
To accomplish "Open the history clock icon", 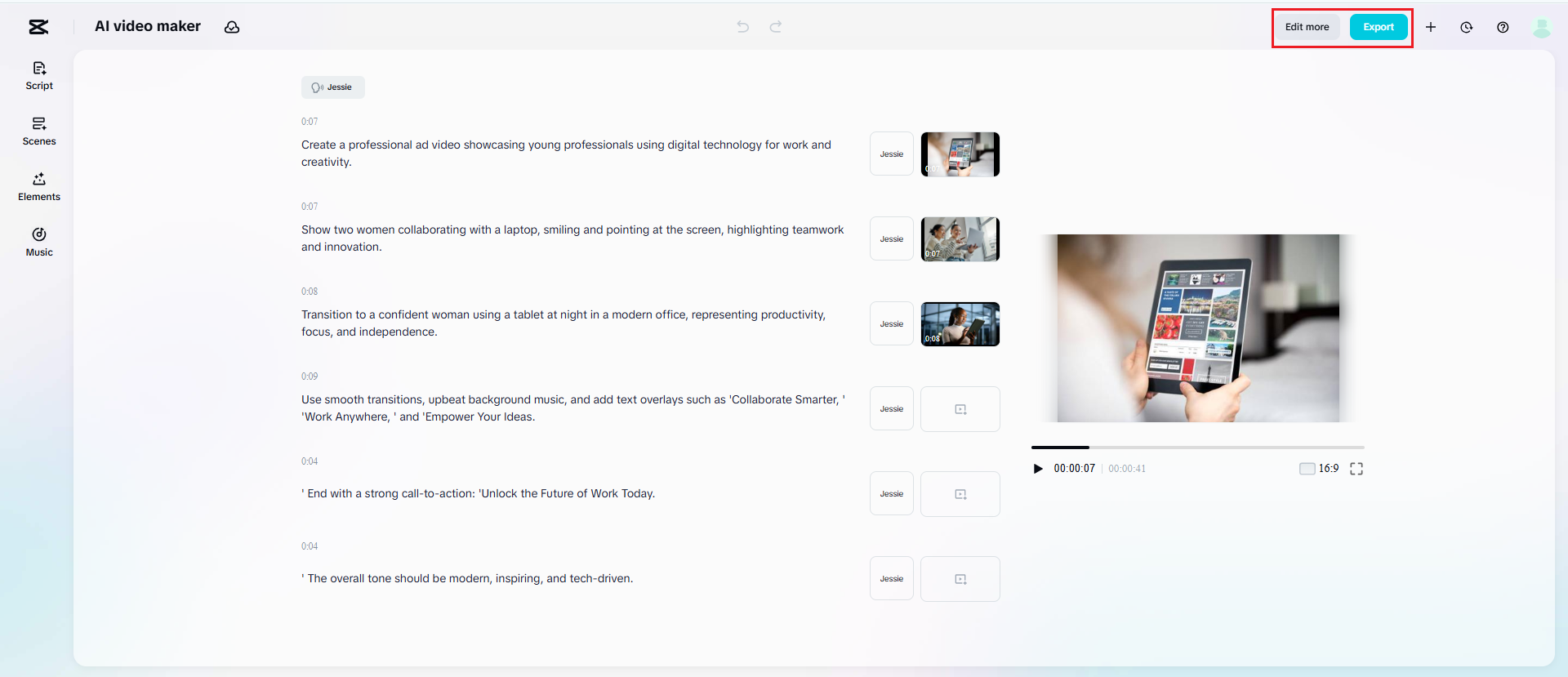I will point(1467,27).
